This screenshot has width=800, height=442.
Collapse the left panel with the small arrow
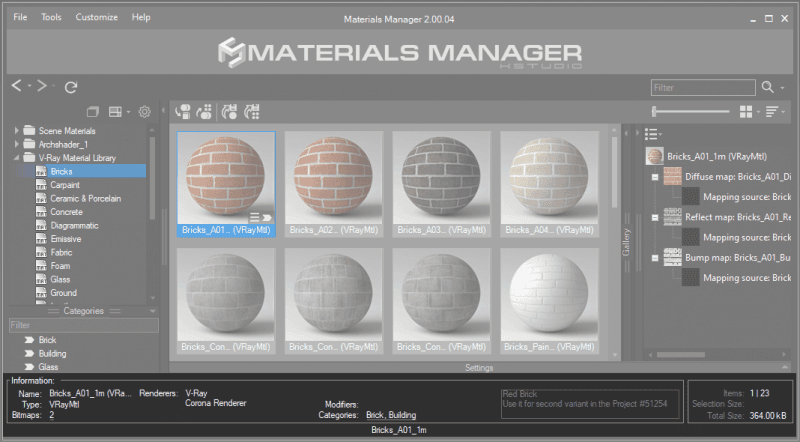(164, 110)
